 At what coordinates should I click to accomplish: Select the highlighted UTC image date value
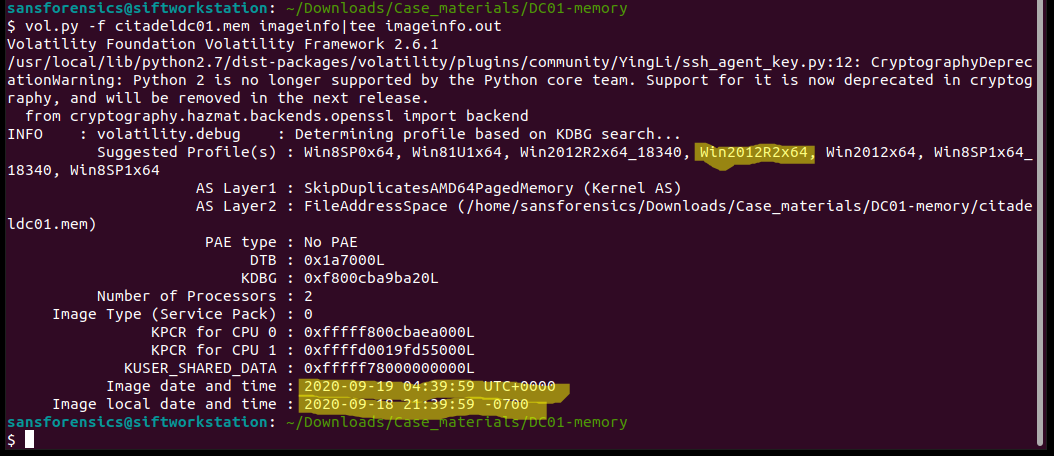pyautogui.click(x=430, y=387)
